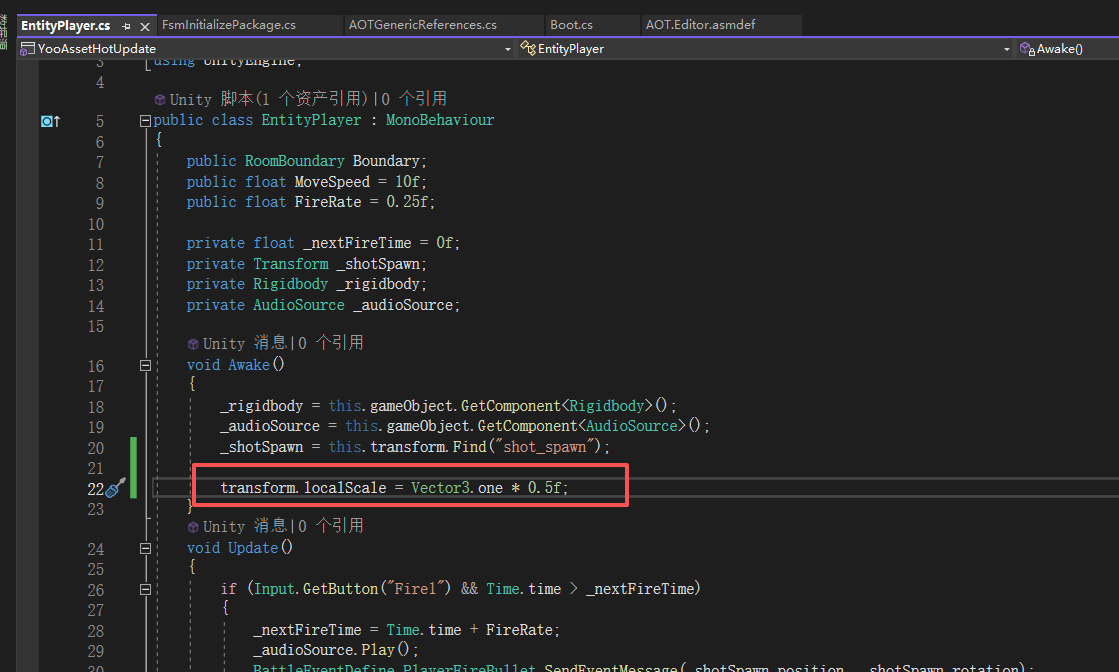
Task: Click the Update method name on line 24
Action: pos(253,548)
